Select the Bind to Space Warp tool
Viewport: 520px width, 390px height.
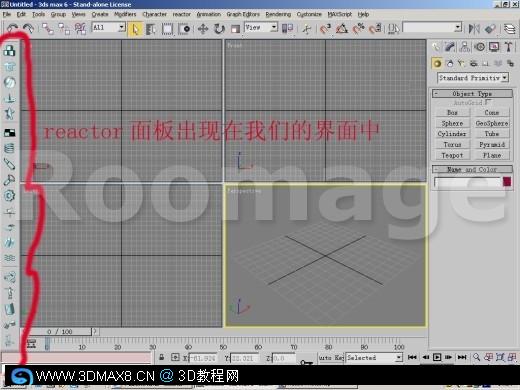pos(80,29)
